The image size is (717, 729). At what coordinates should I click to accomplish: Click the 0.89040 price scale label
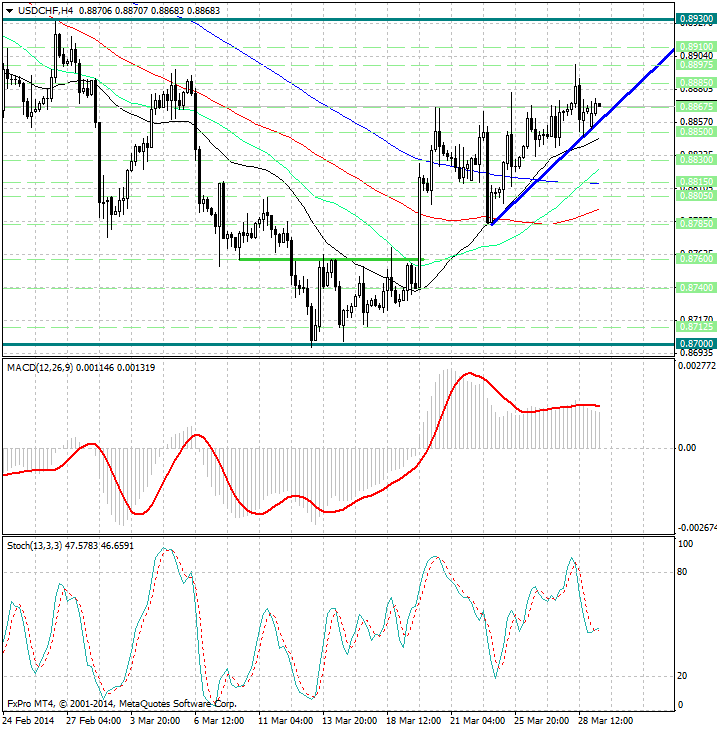pos(696,56)
